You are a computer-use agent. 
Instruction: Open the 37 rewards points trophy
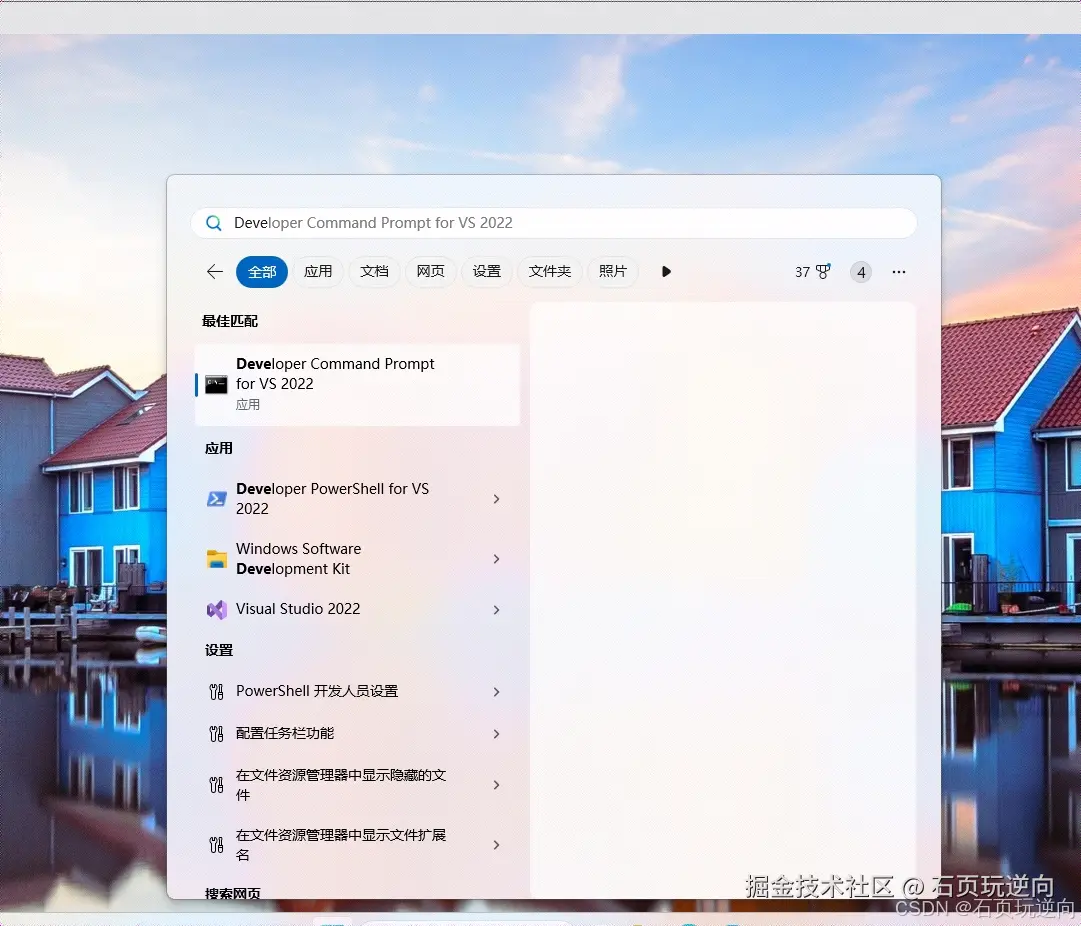point(813,272)
